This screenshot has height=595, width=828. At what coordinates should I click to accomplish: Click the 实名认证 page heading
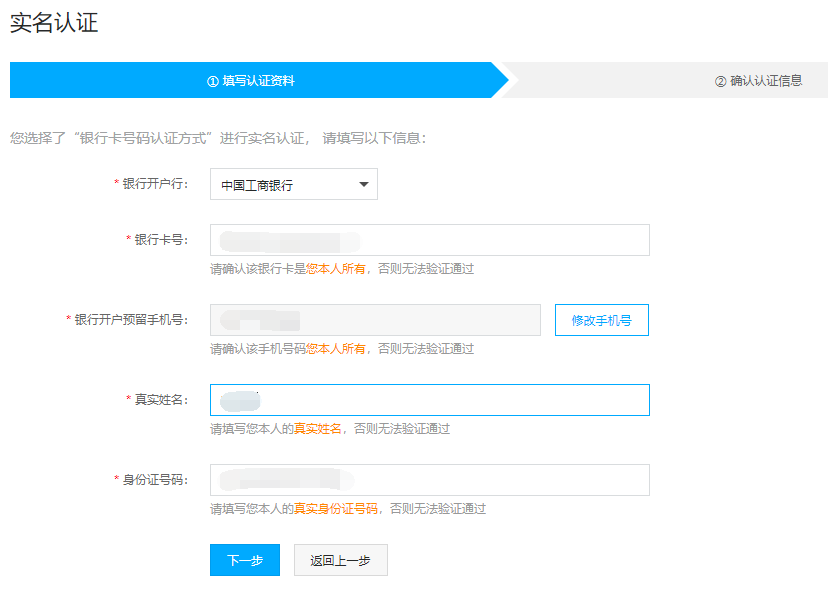(54, 23)
